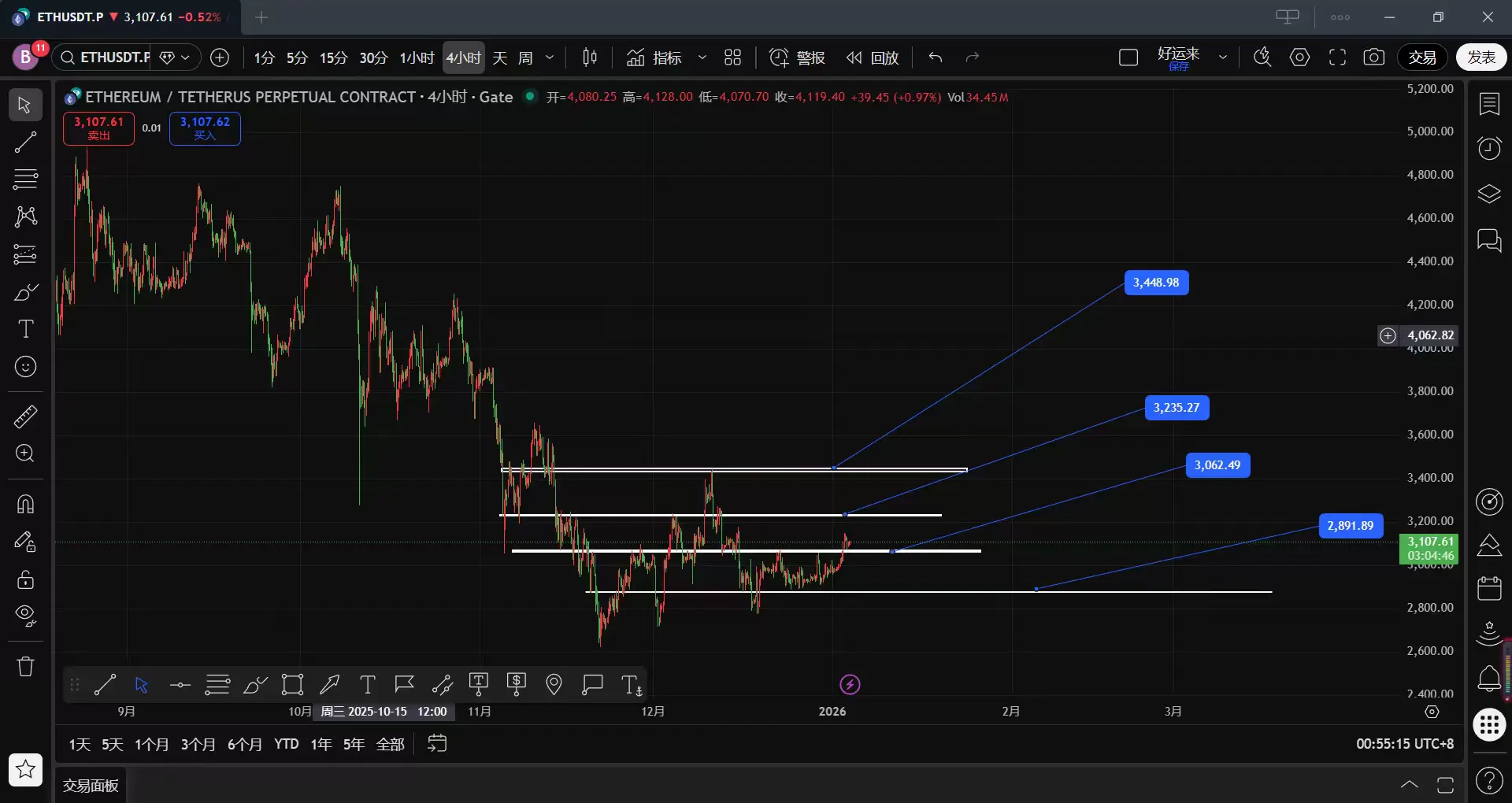This screenshot has width=1512, height=803.
Task: Open the 交易面板 trading panel tab
Action: coord(91,786)
